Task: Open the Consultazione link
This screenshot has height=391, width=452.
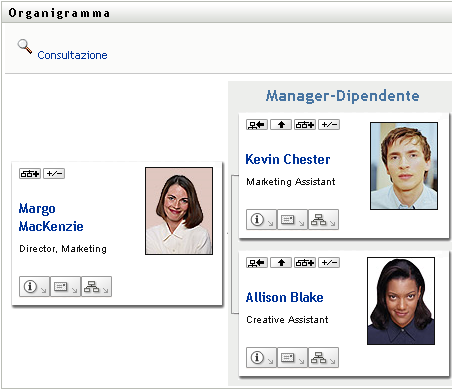Action: 72,55
